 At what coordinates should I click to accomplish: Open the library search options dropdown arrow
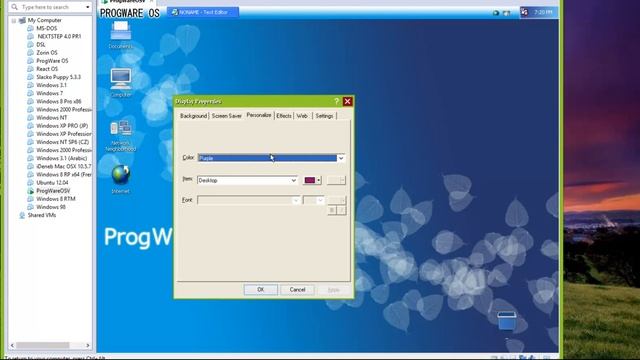point(87,7)
